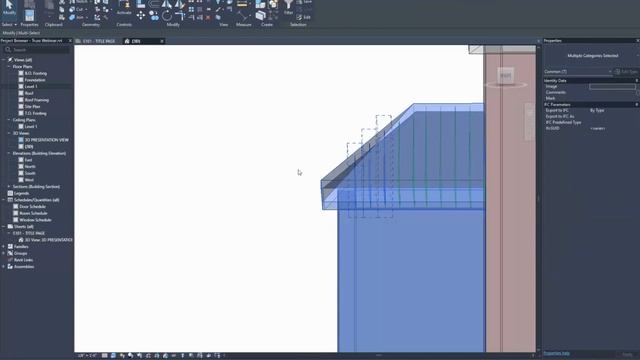Collapse the Identity Data section
The image size is (640, 360).
tap(636, 80)
